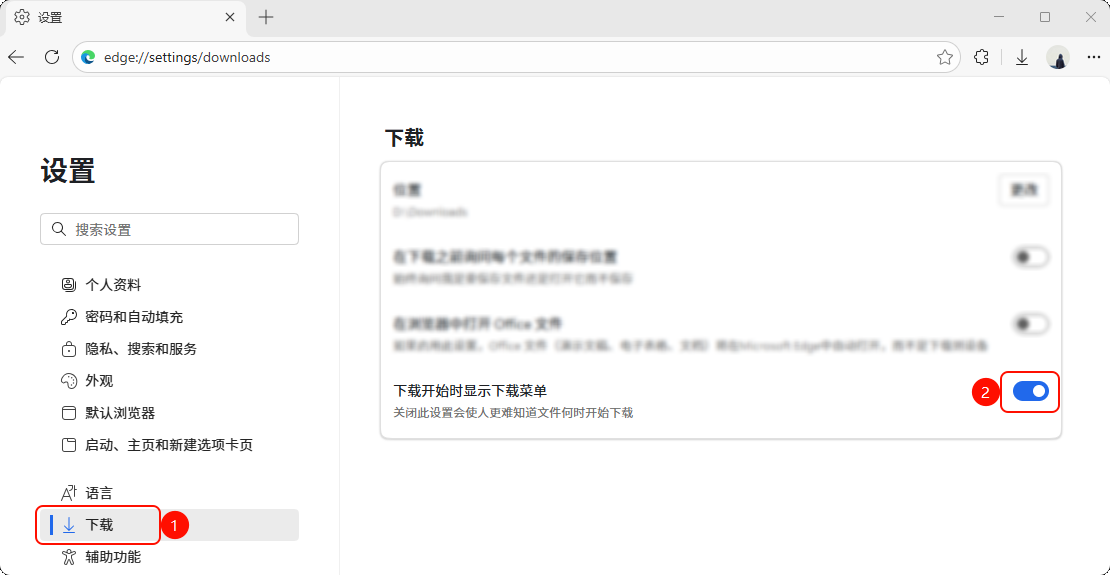
Task: Click the user profile avatar
Action: [1058, 58]
